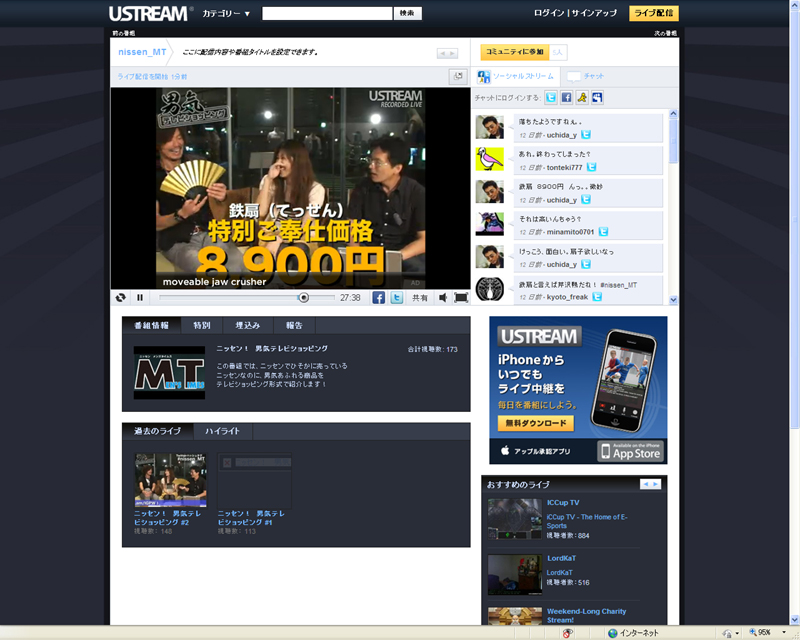Log in to chat with the MySpace icon

(x=597, y=98)
